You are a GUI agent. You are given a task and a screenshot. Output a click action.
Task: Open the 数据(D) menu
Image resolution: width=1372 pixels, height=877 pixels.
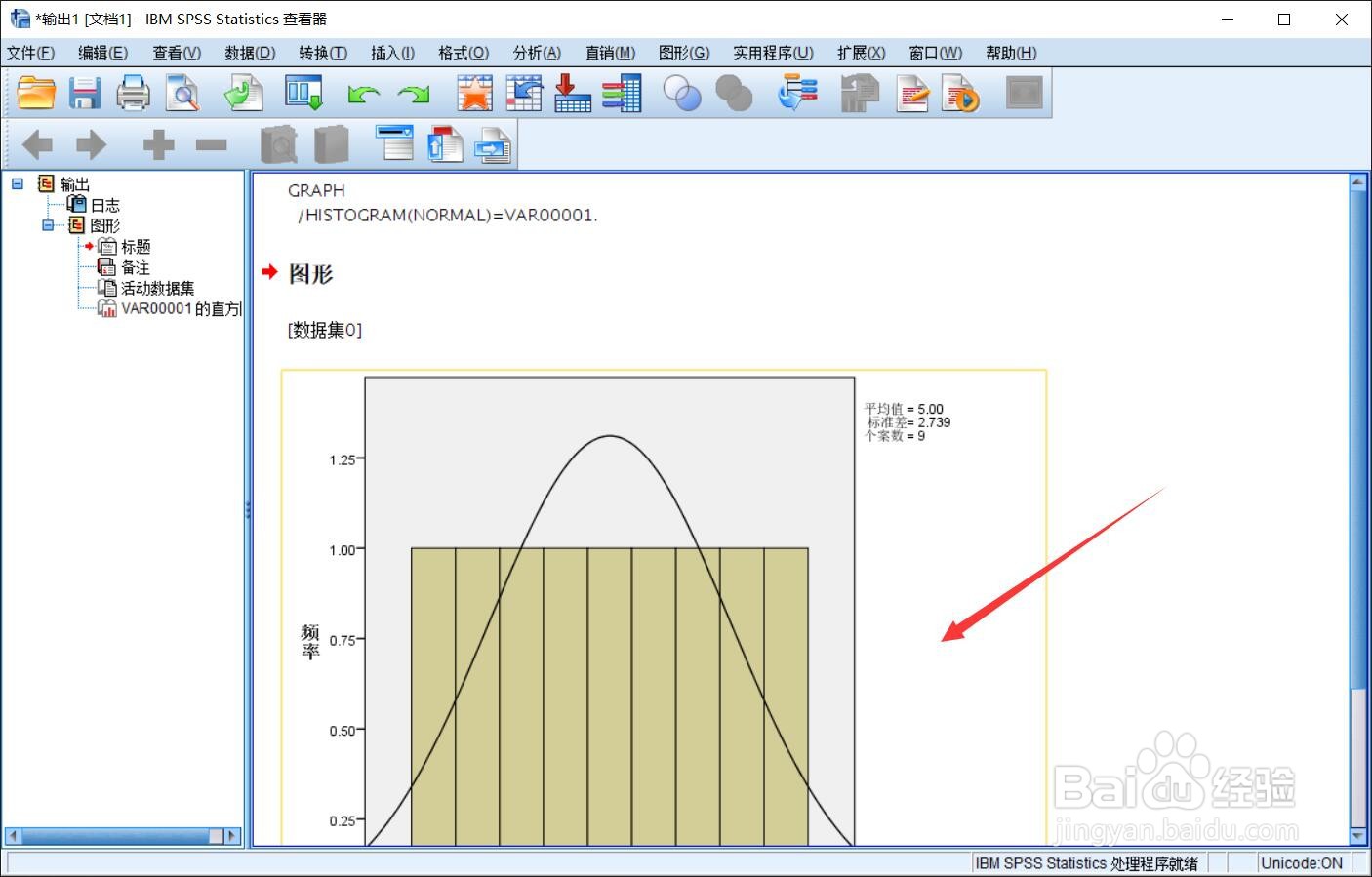point(250,53)
